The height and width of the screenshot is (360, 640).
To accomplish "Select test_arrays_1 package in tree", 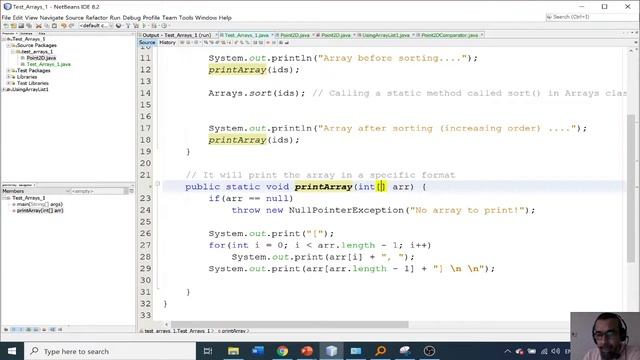I will [x=37, y=52].
